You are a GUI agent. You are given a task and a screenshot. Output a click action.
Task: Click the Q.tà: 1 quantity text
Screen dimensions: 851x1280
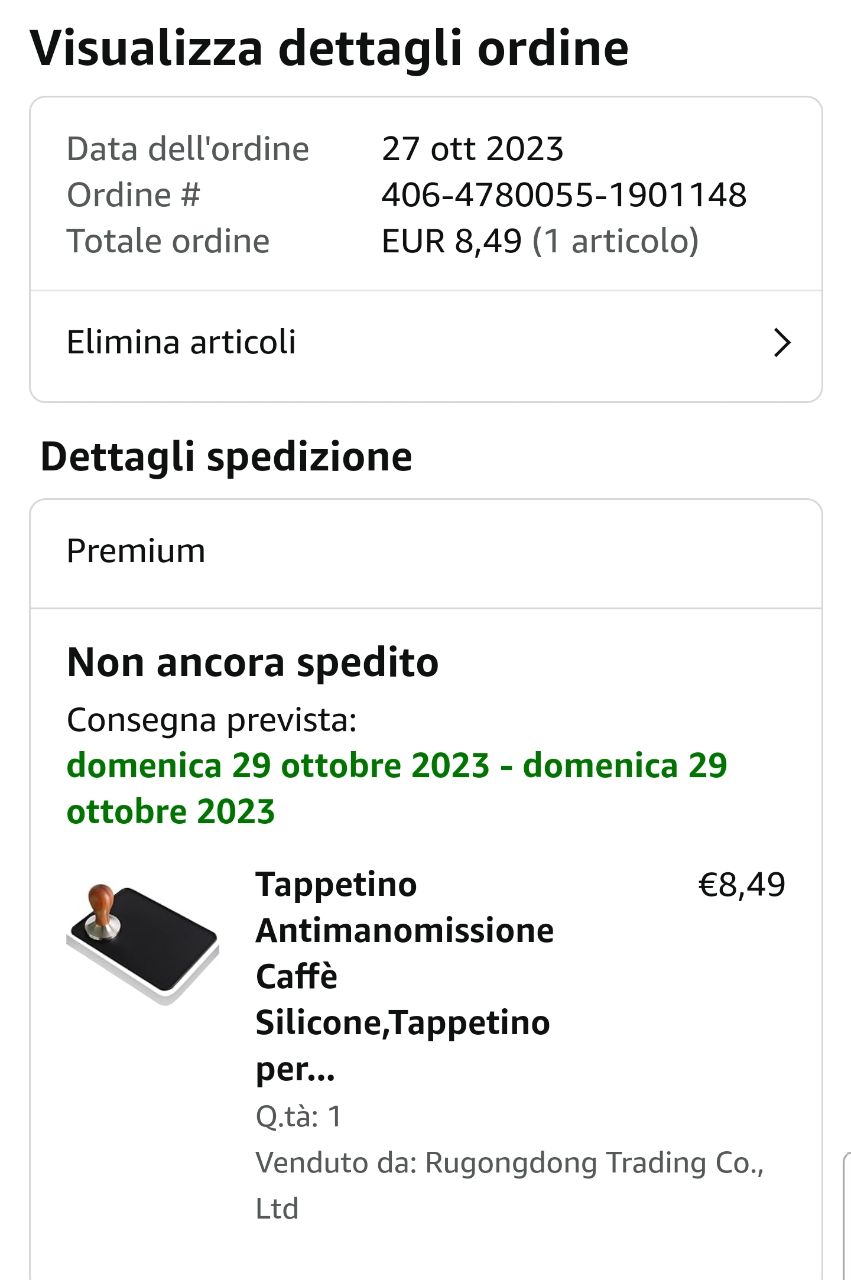point(298,1116)
